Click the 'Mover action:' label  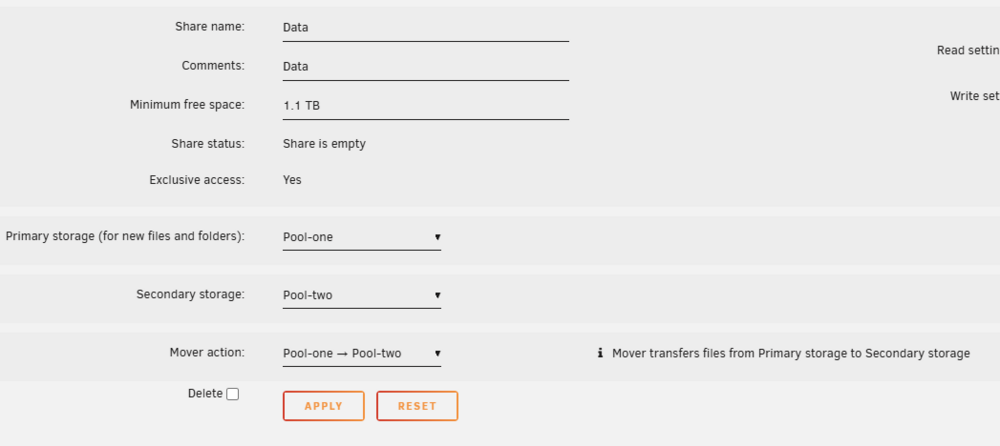coord(207,352)
